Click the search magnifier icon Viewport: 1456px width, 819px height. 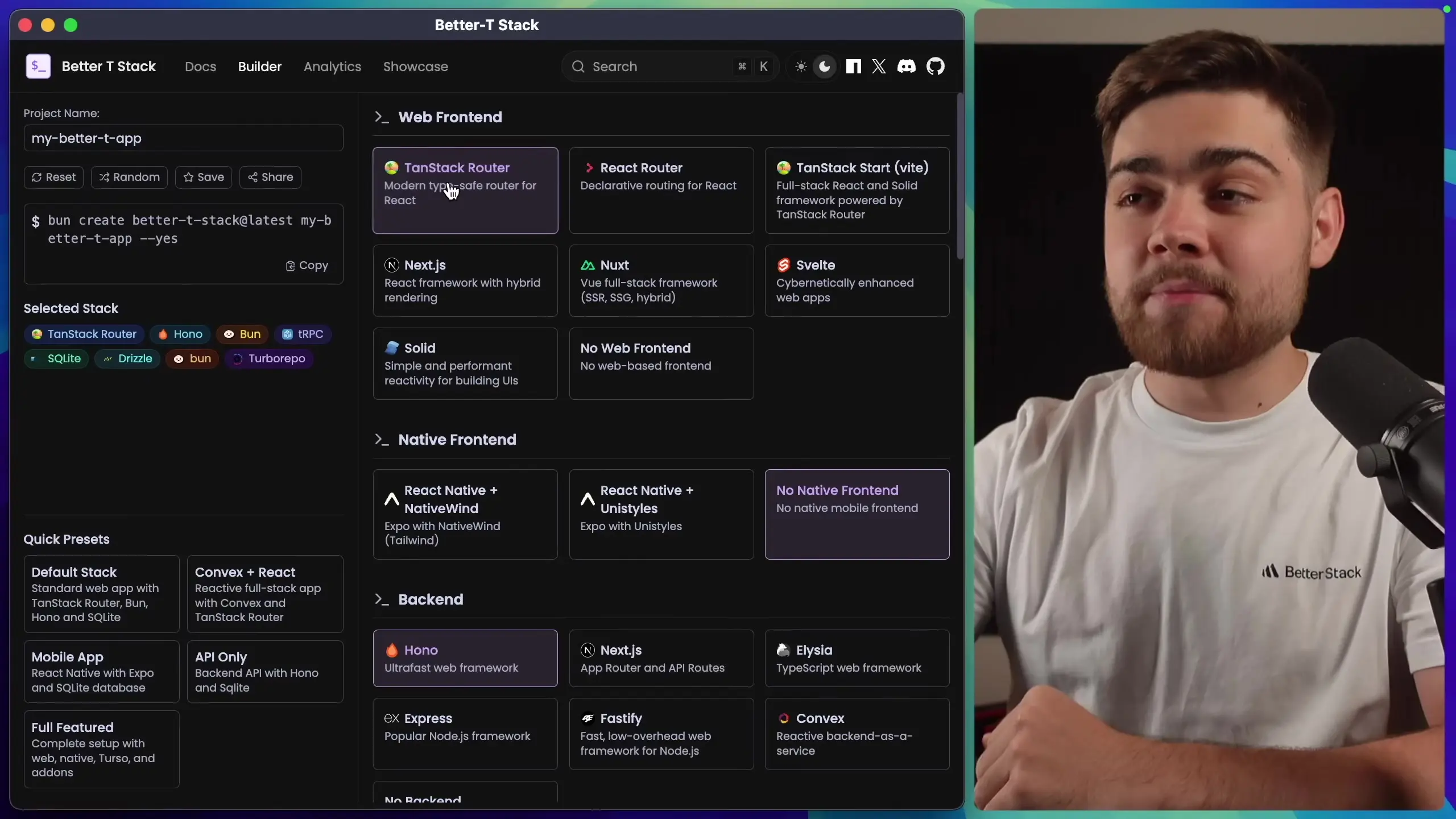(x=578, y=67)
